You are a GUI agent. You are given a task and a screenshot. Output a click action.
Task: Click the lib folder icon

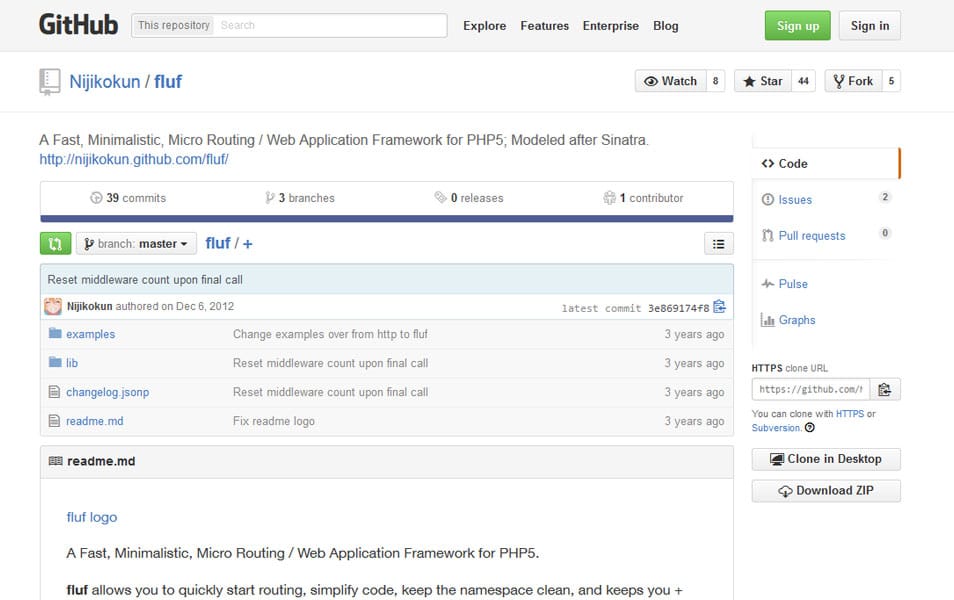click(x=55, y=362)
